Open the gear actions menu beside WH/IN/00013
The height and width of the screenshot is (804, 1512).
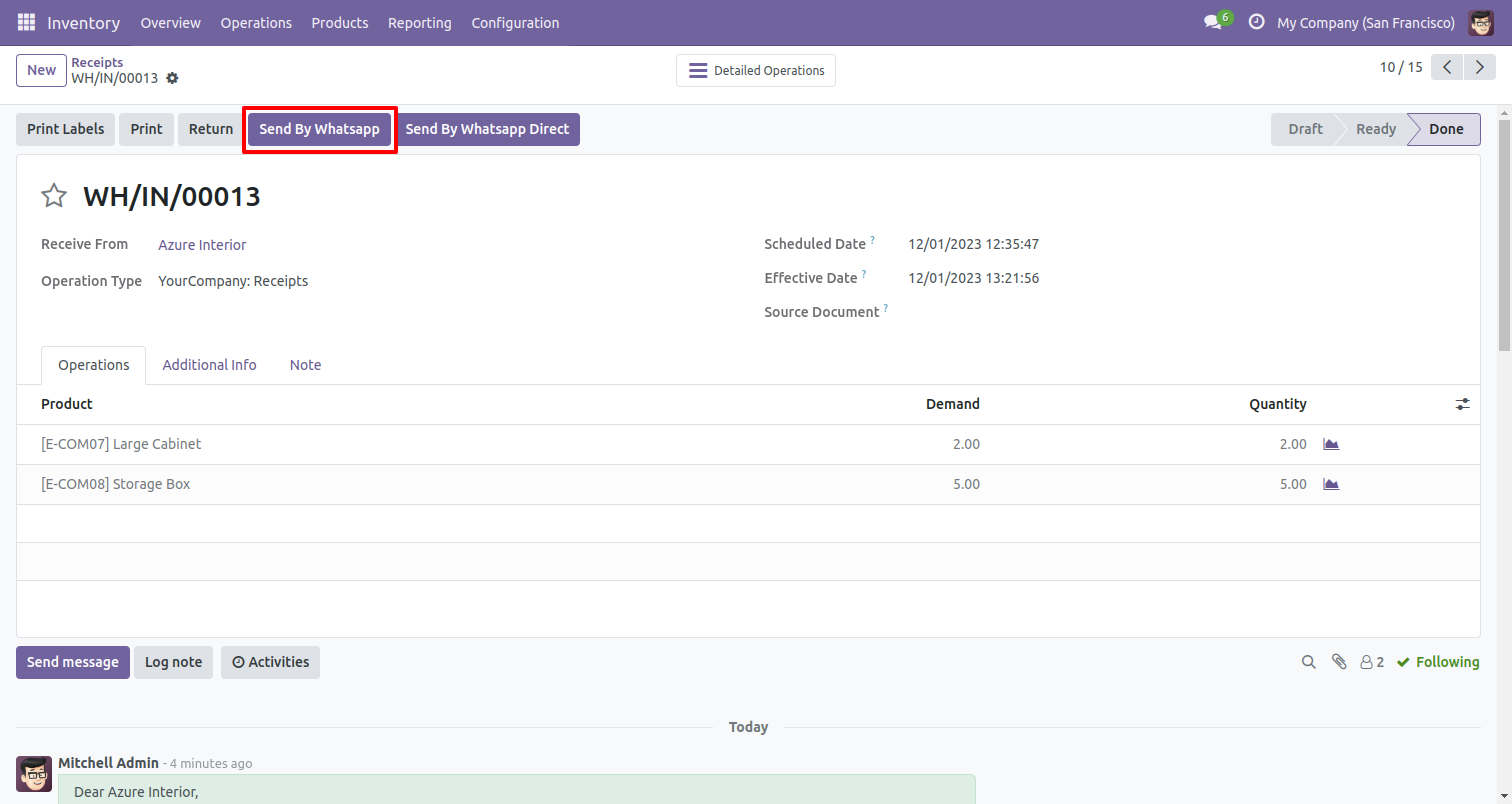pos(172,78)
